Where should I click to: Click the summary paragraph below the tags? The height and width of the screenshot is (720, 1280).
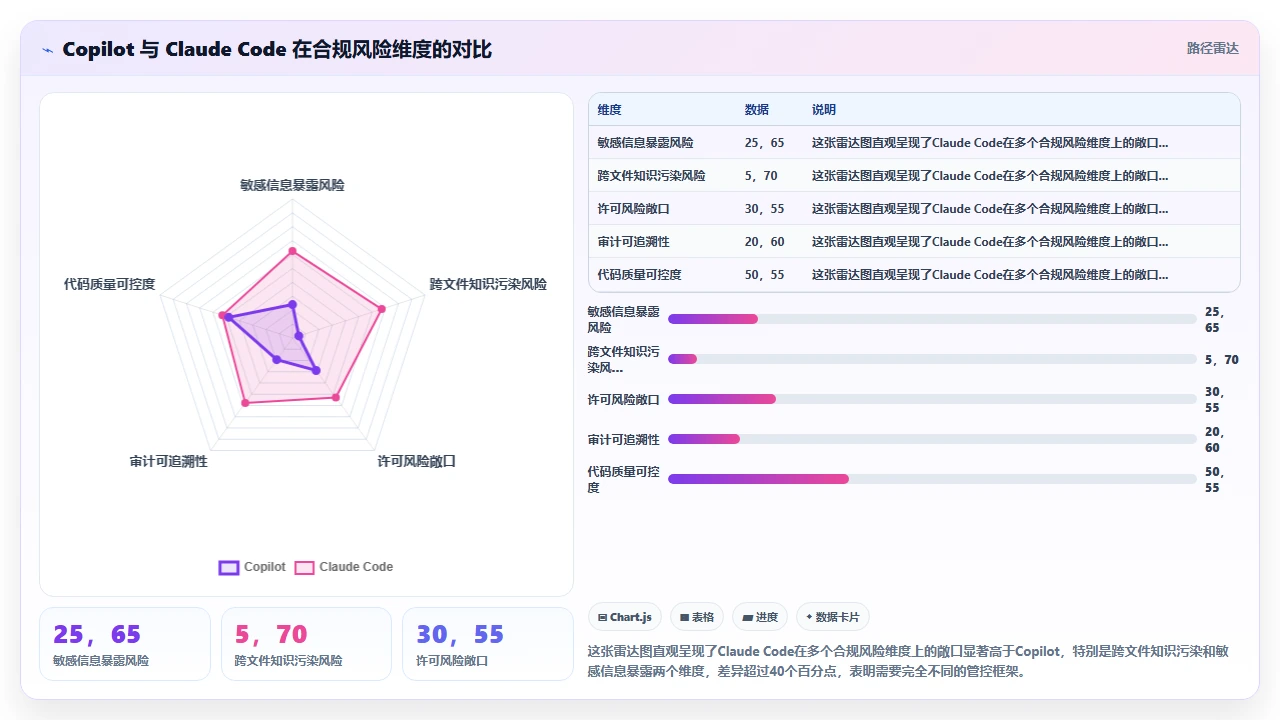coord(908,661)
